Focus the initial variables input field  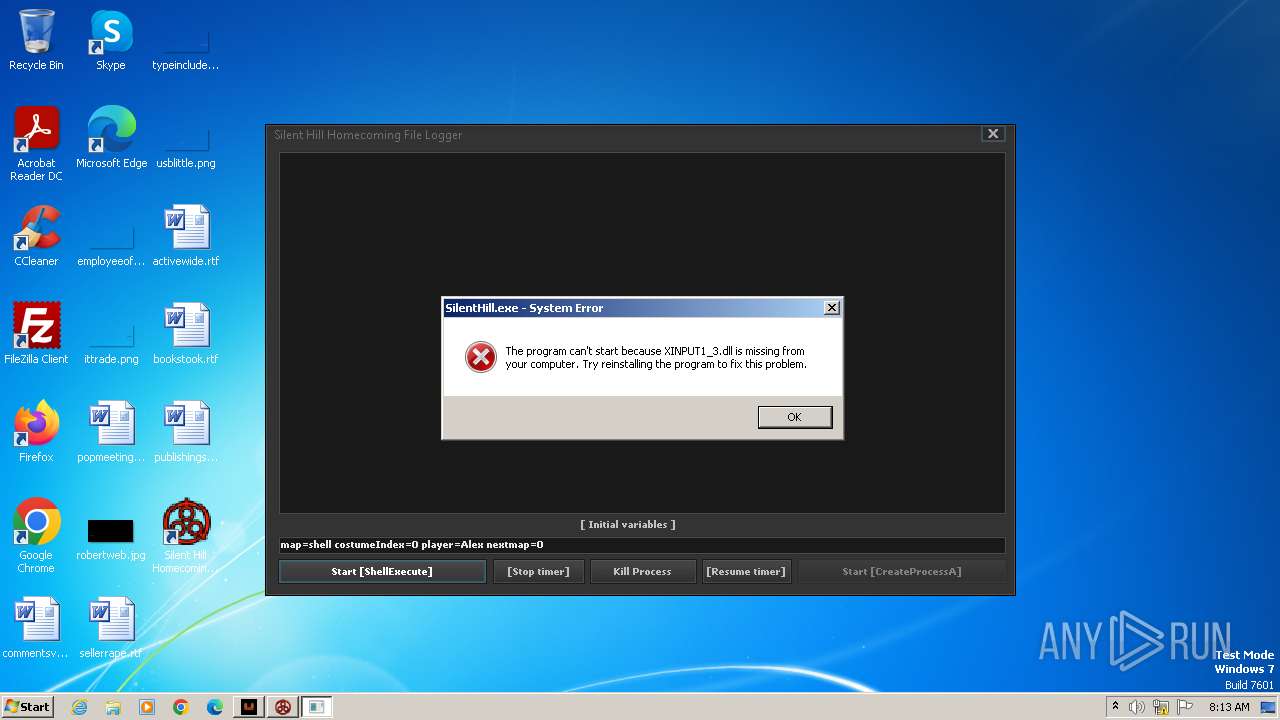click(x=642, y=545)
